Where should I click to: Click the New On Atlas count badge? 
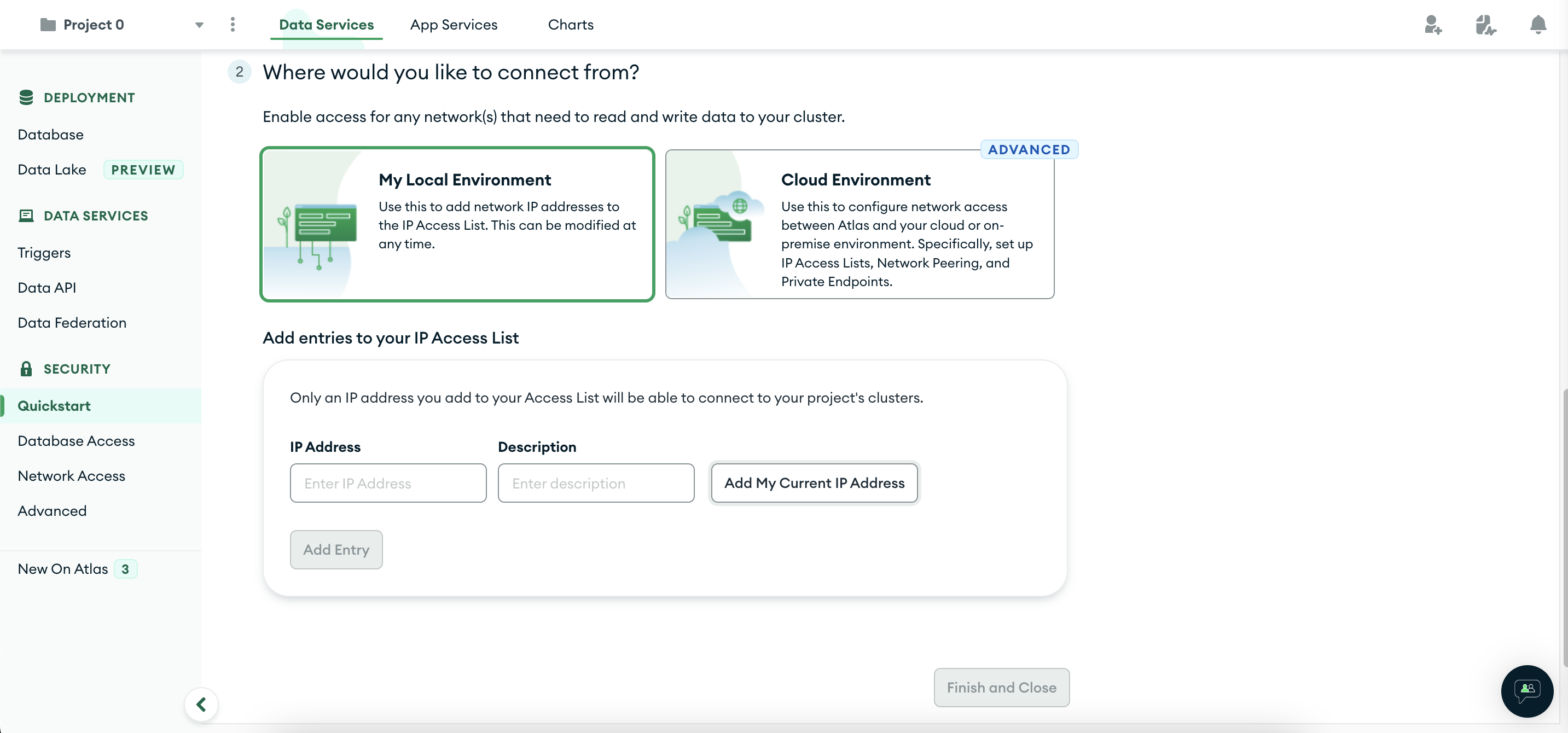click(125, 569)
